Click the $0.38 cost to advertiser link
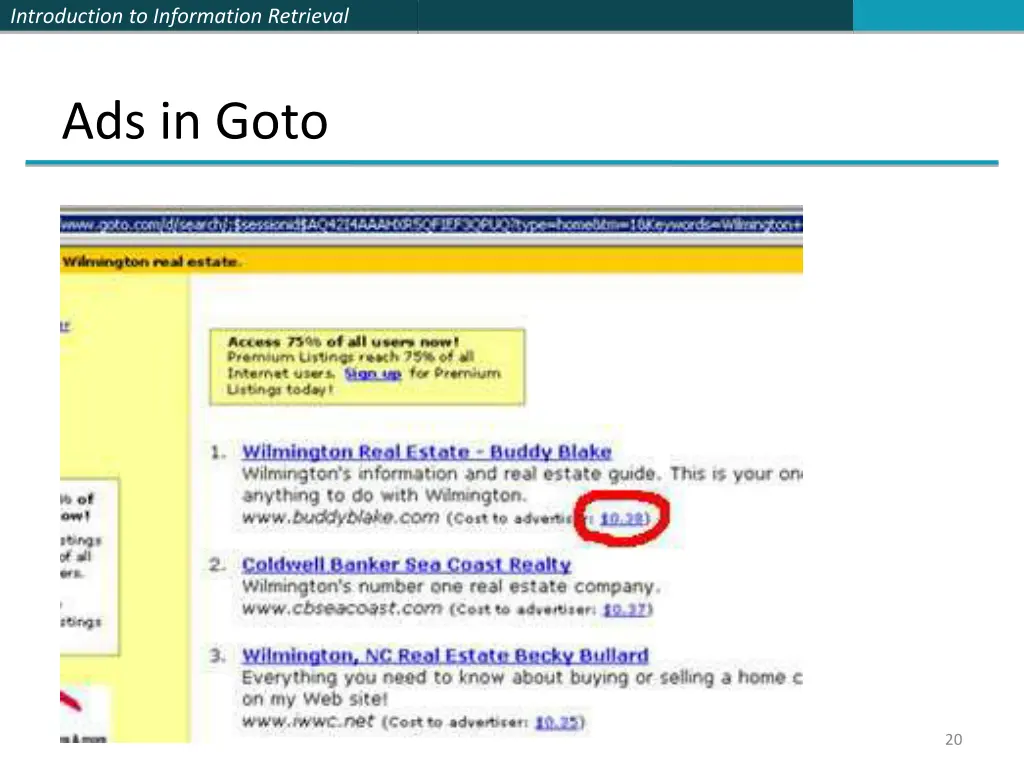Viewport: 1024px width, 768px height. click(x=622, y=519)
